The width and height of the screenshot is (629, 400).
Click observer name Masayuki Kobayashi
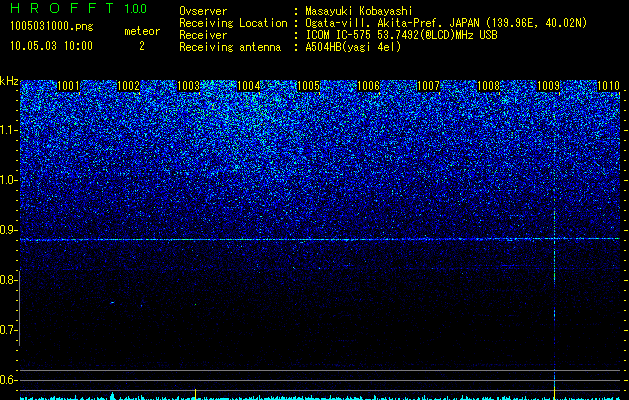pyautogui.click(x=358, y=11)
